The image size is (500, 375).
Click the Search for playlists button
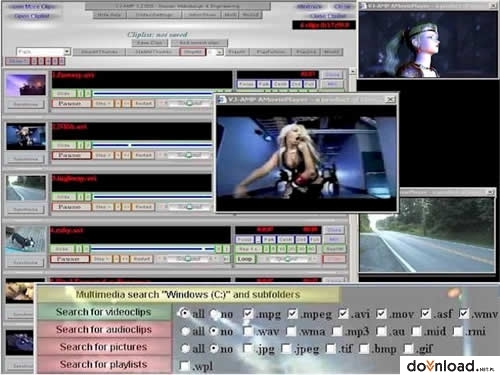(104, 364)
